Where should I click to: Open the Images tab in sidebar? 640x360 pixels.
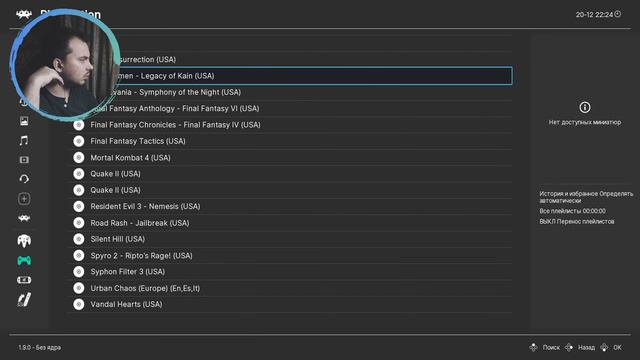click(x=24, y=121)
